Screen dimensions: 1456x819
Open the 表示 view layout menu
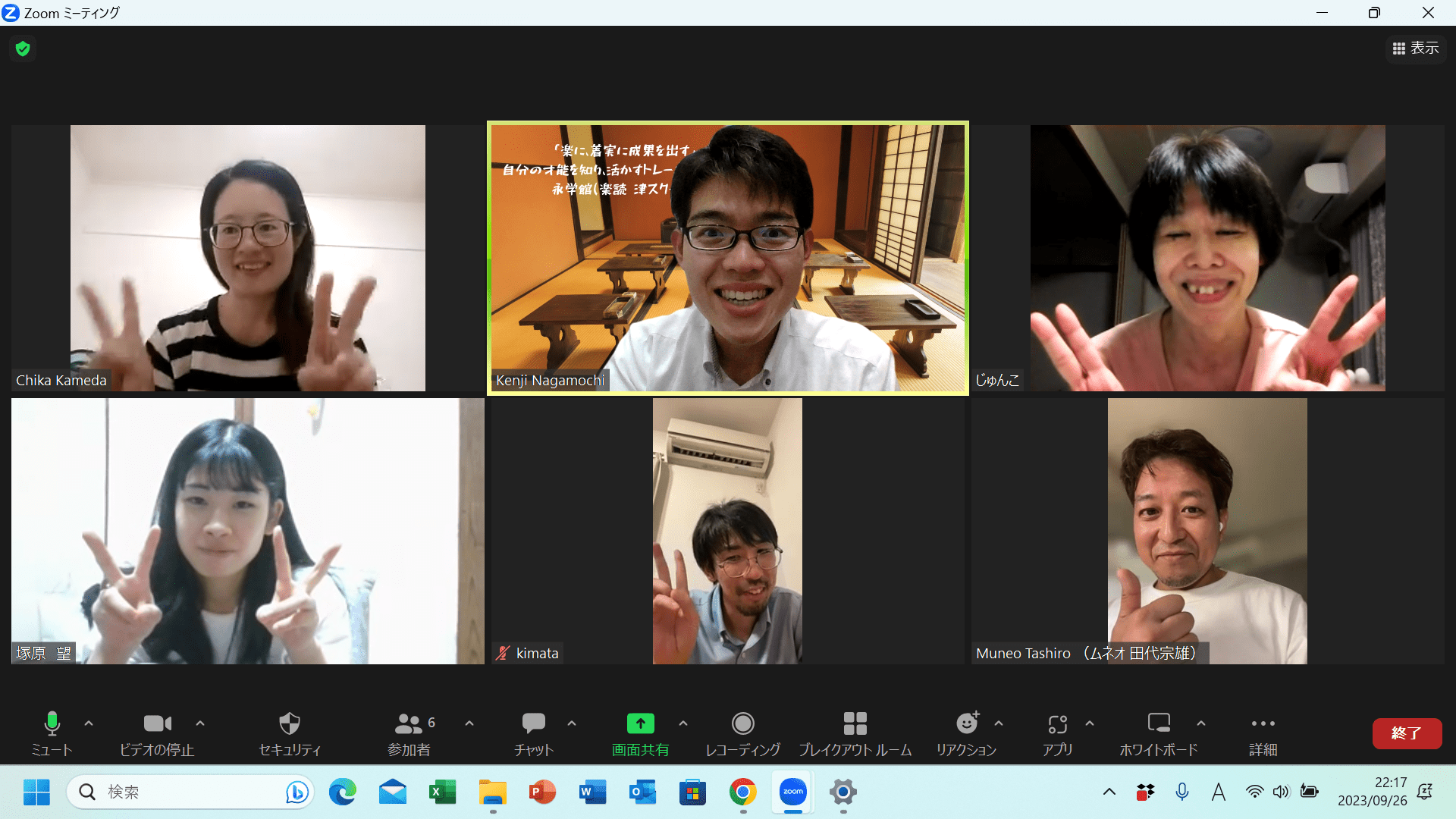[1416, 49]
